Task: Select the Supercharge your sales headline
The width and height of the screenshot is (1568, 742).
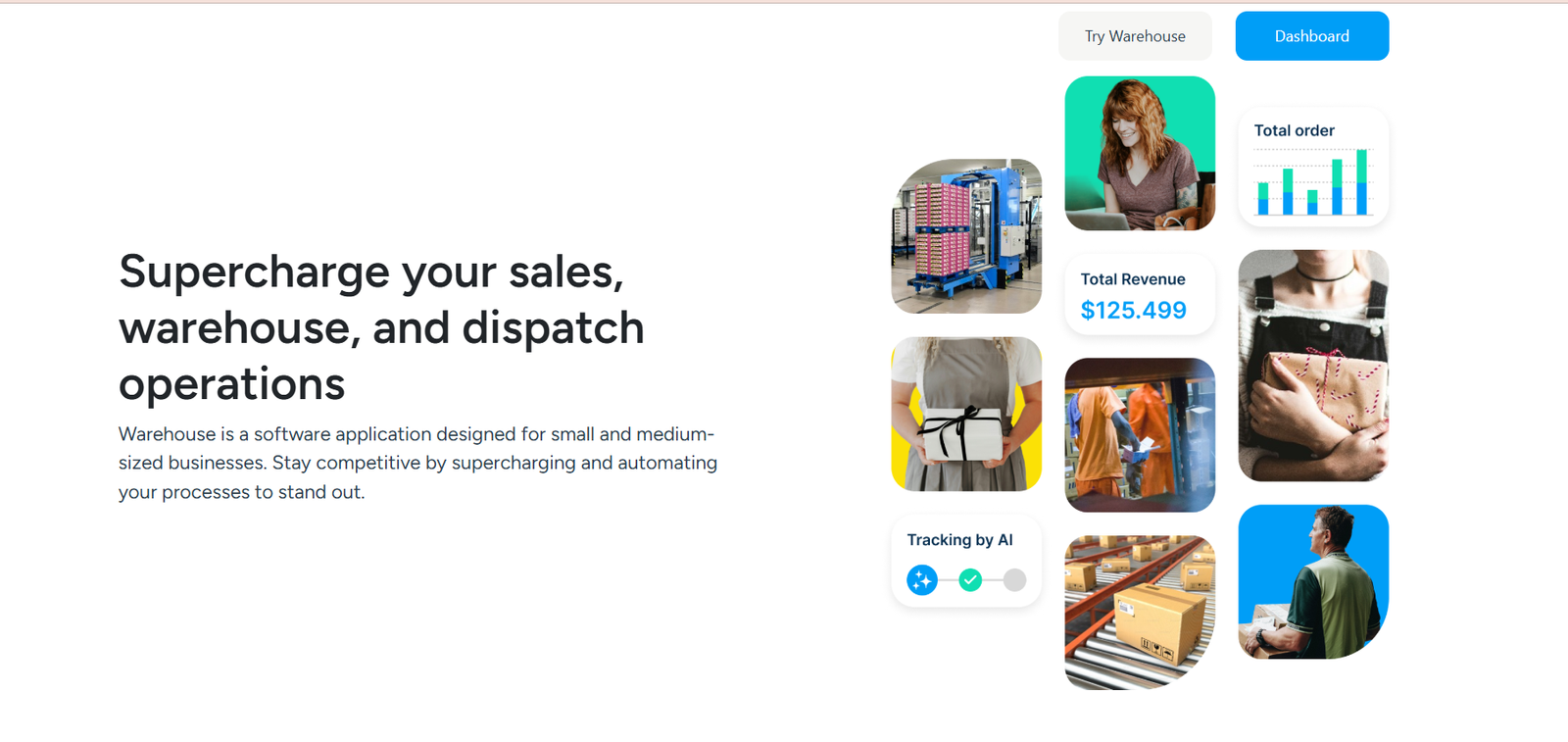Action: (x=381, y=327)
